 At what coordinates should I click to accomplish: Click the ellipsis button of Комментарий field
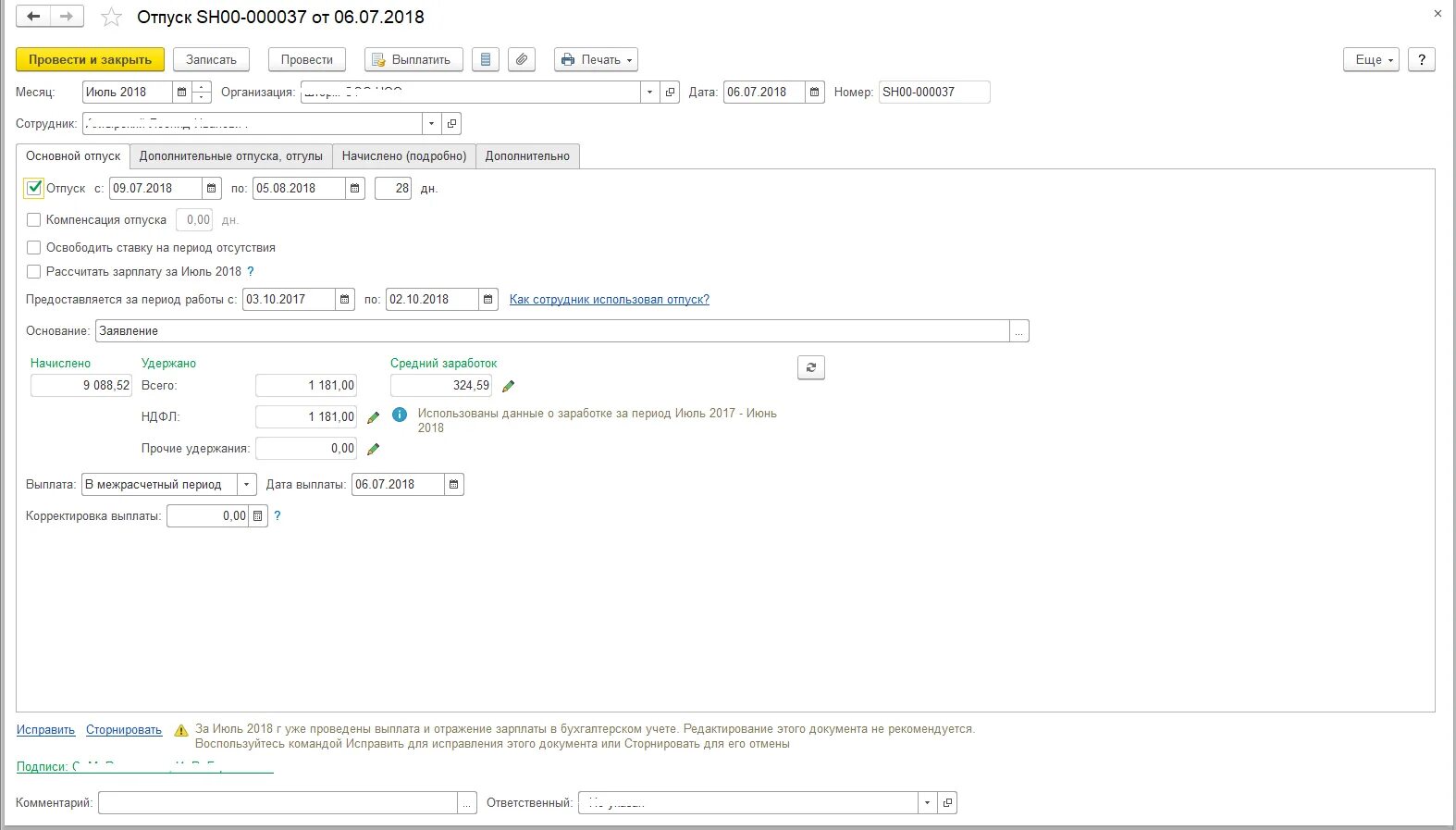click(467, 802)
